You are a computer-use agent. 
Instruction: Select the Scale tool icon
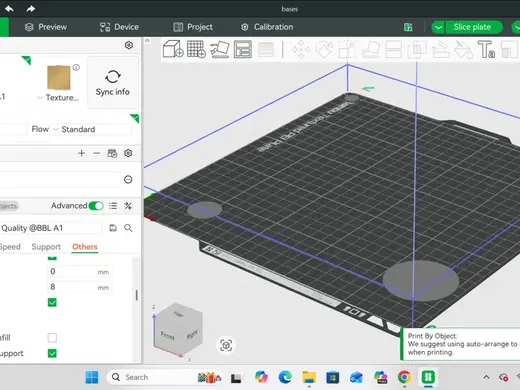point(347,50)
